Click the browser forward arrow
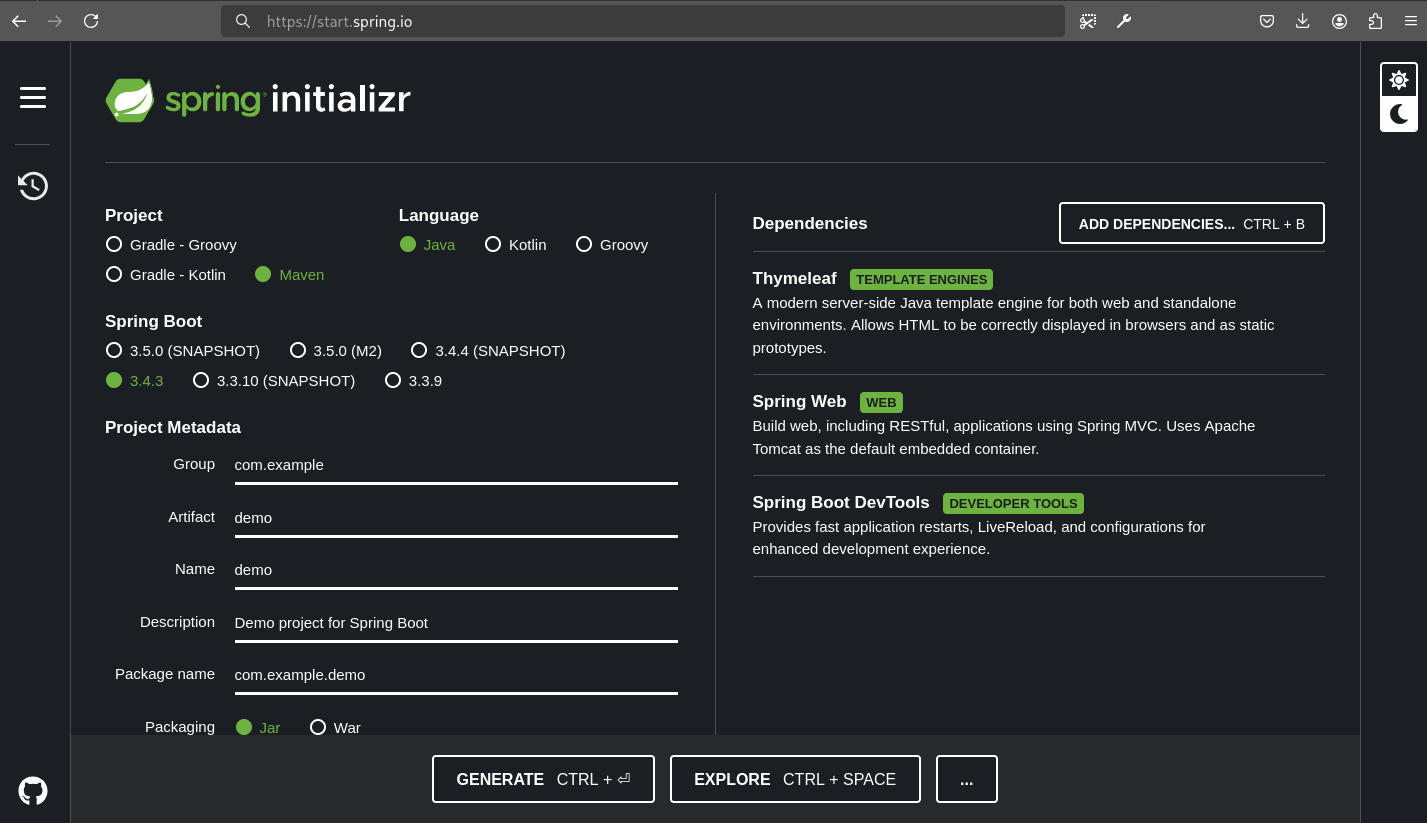The image size is (1427, 823). click(x=55, y=21)
